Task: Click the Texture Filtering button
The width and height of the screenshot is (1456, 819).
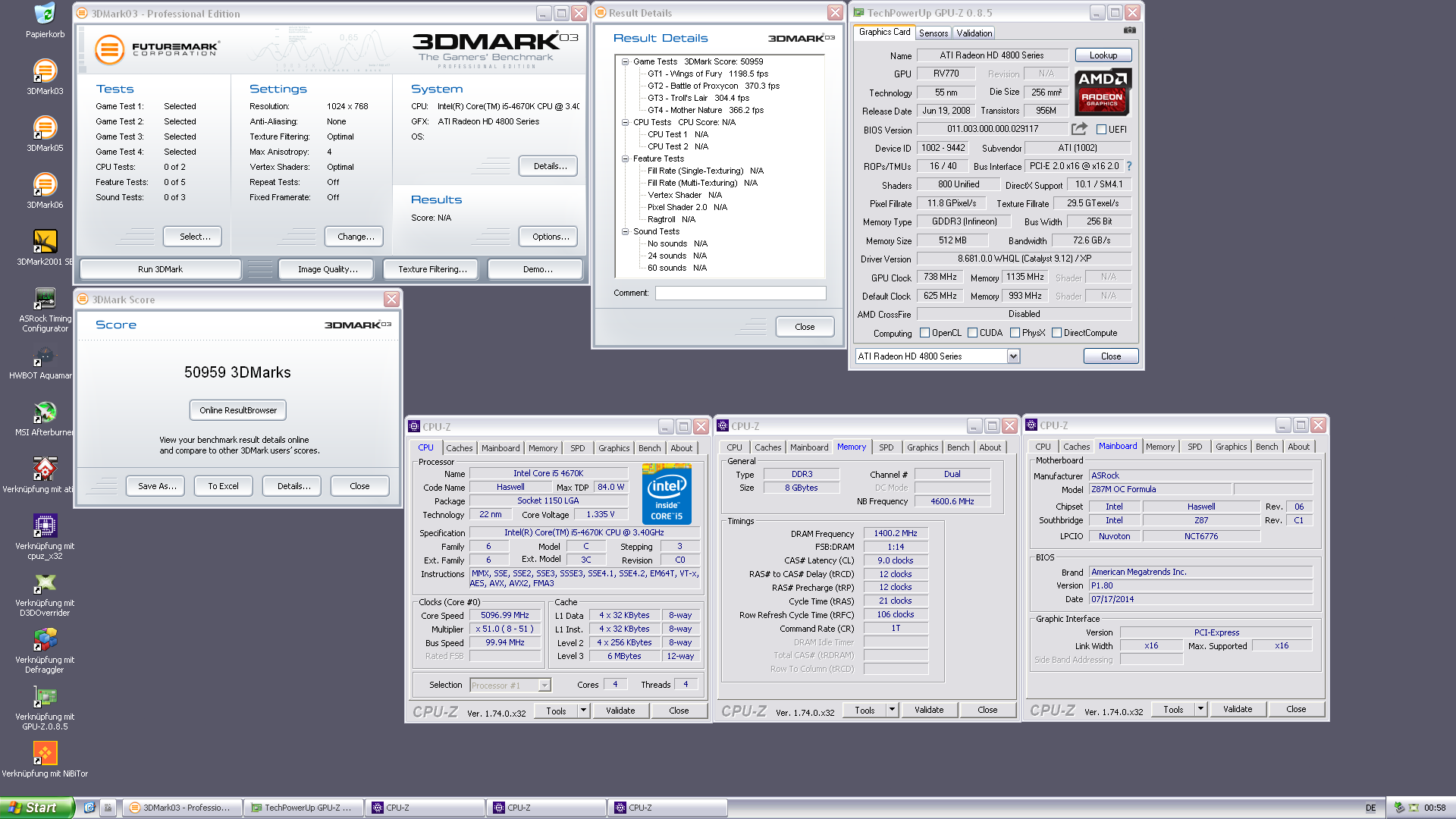Action: tap(432, 269)
